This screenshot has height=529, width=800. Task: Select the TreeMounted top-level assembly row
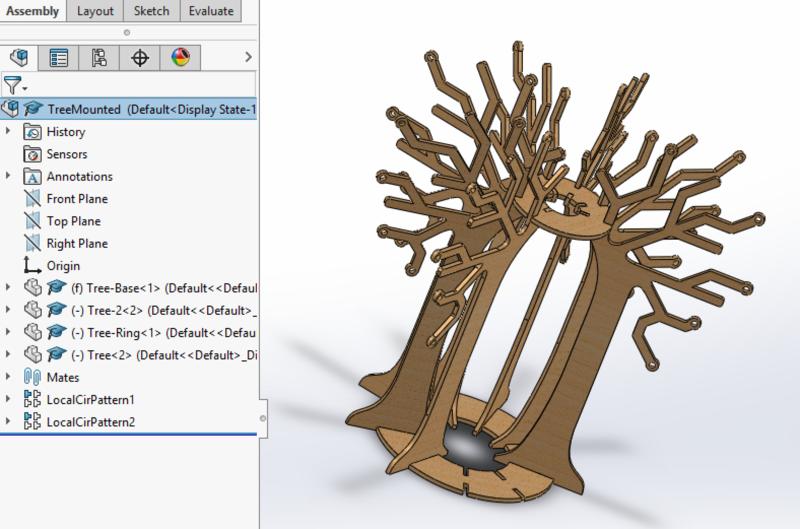click(129, 109)
